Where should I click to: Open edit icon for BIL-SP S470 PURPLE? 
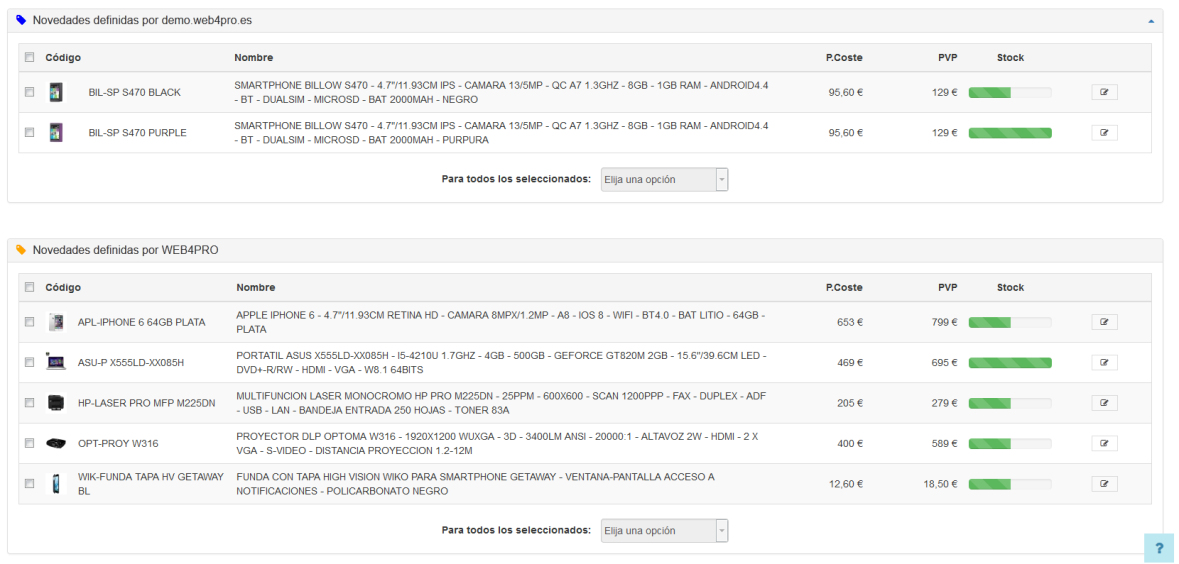(1105, 132)
